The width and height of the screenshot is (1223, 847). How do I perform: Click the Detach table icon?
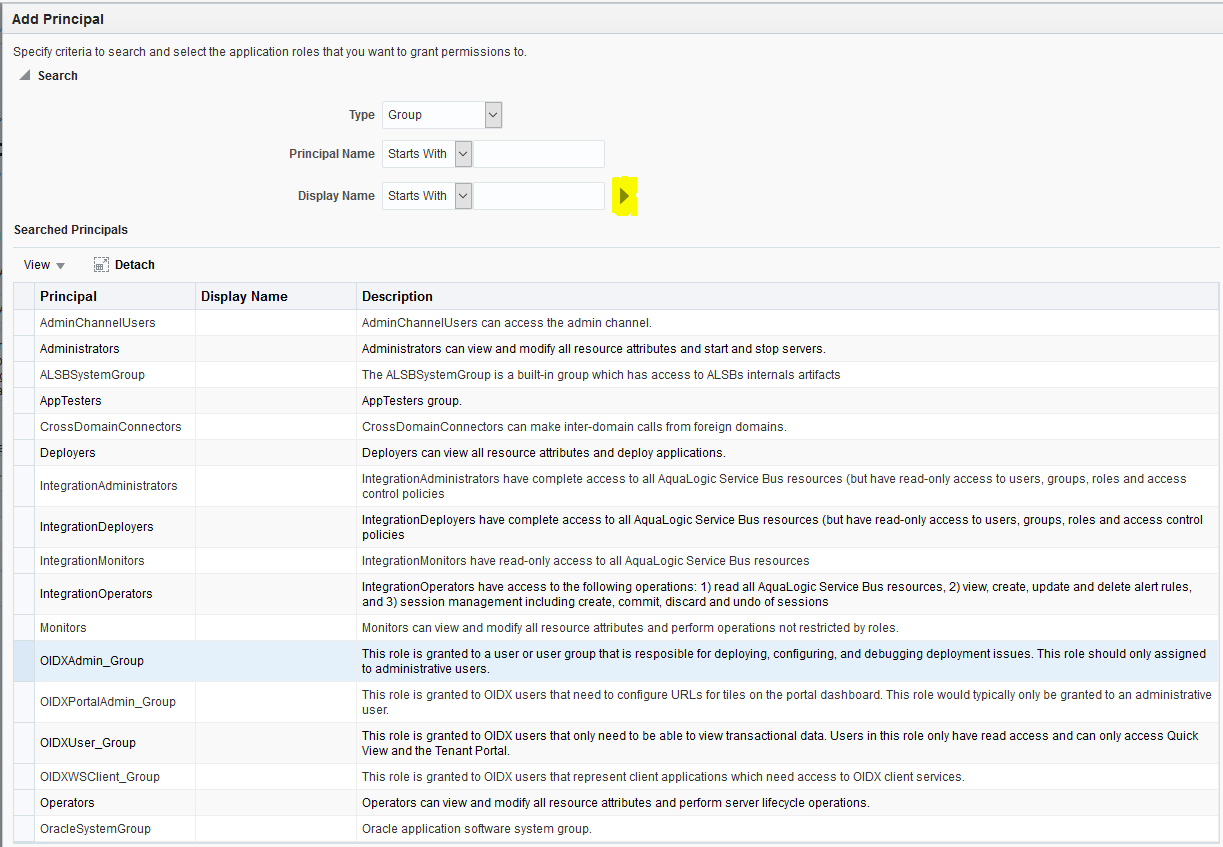tap(123, 264)
